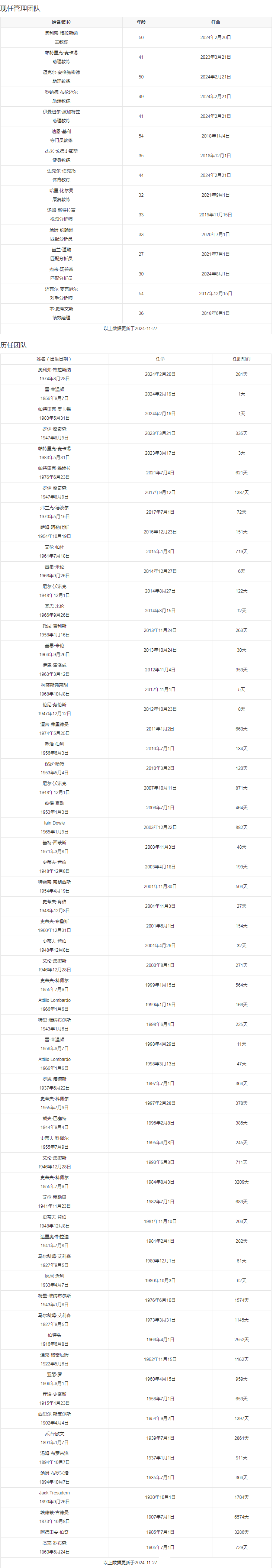Open 托尼·普利斯 in past managers table
The width and height of the screenshot is (273, 1568).
point(54,626)
